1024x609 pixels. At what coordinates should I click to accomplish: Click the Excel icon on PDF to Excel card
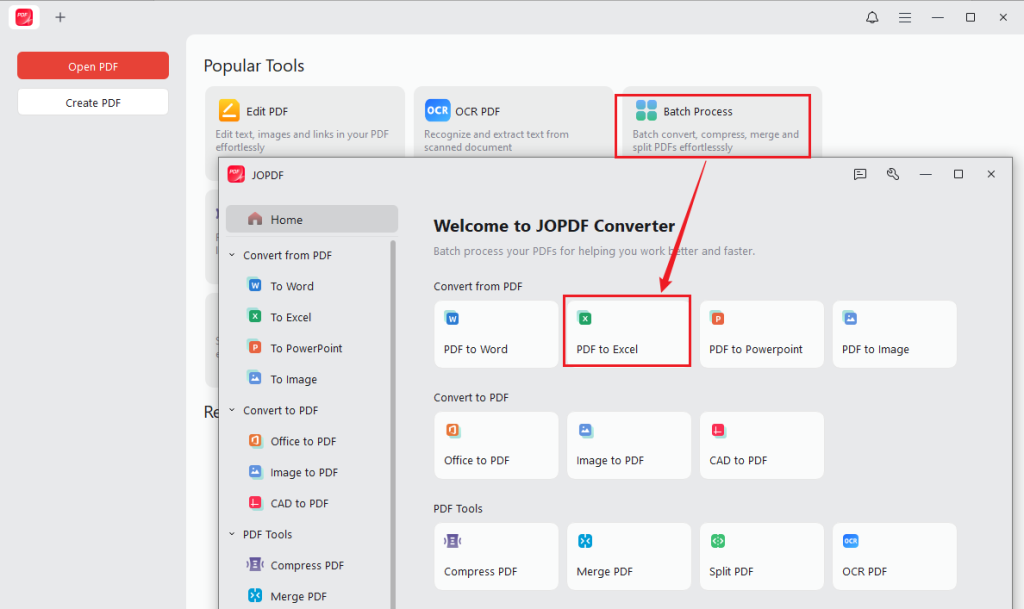tap(584, 319)
